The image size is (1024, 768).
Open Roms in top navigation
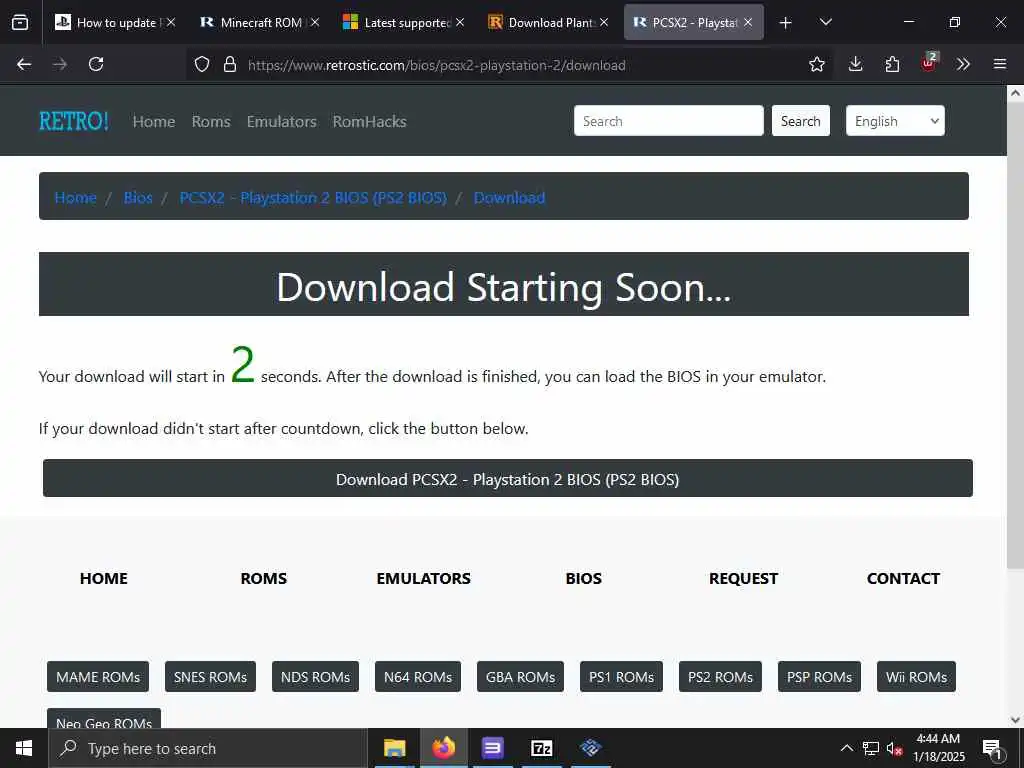pyautogui.click(x=211, y=121)
